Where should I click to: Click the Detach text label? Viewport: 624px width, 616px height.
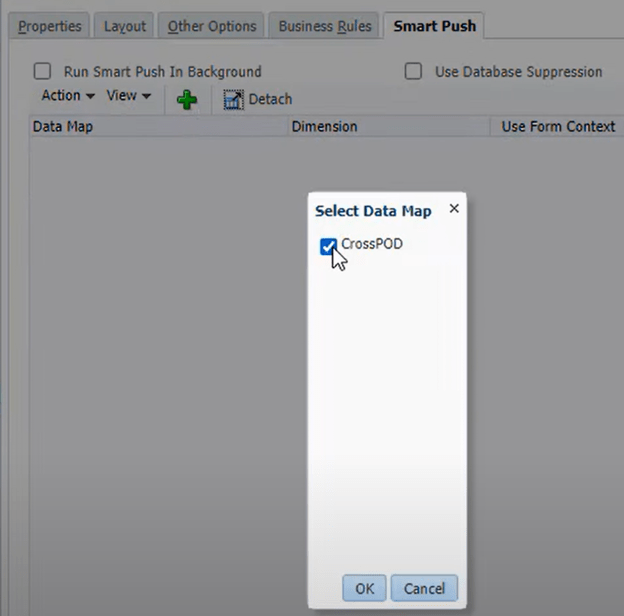(x=270, y=99)
